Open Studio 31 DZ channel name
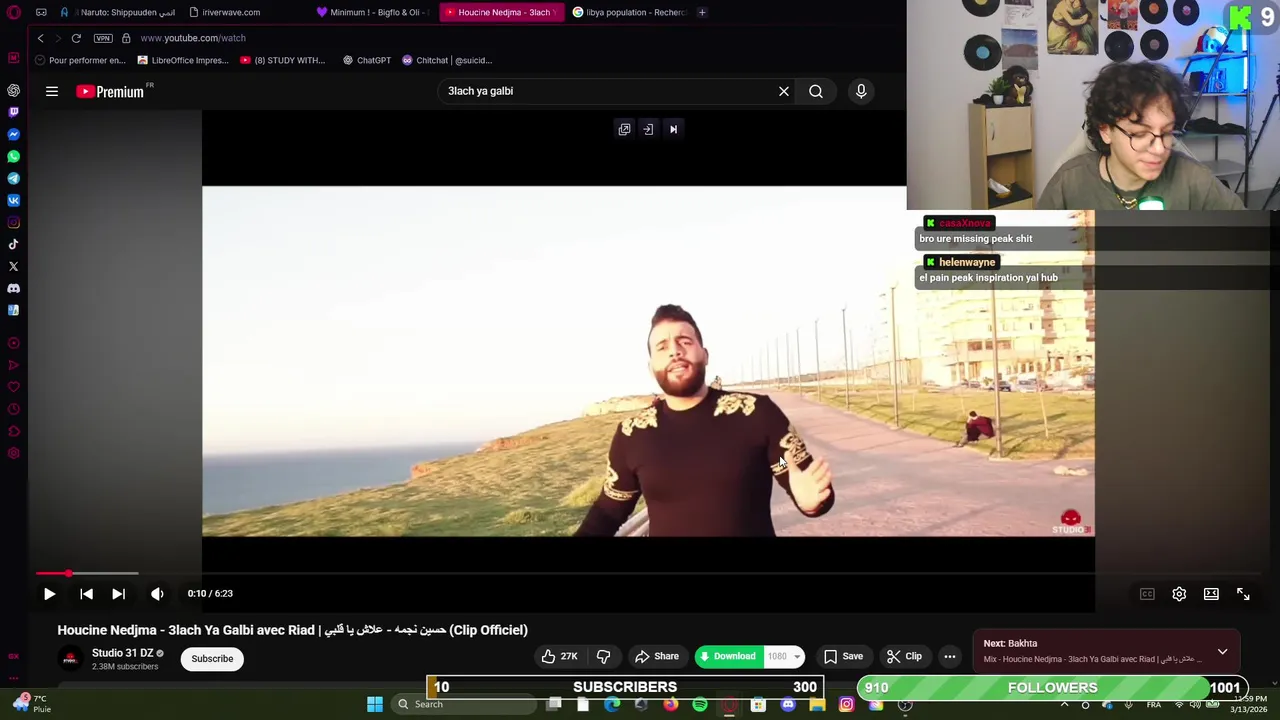The image size is (1280, 720). click(x=122, y=653)
